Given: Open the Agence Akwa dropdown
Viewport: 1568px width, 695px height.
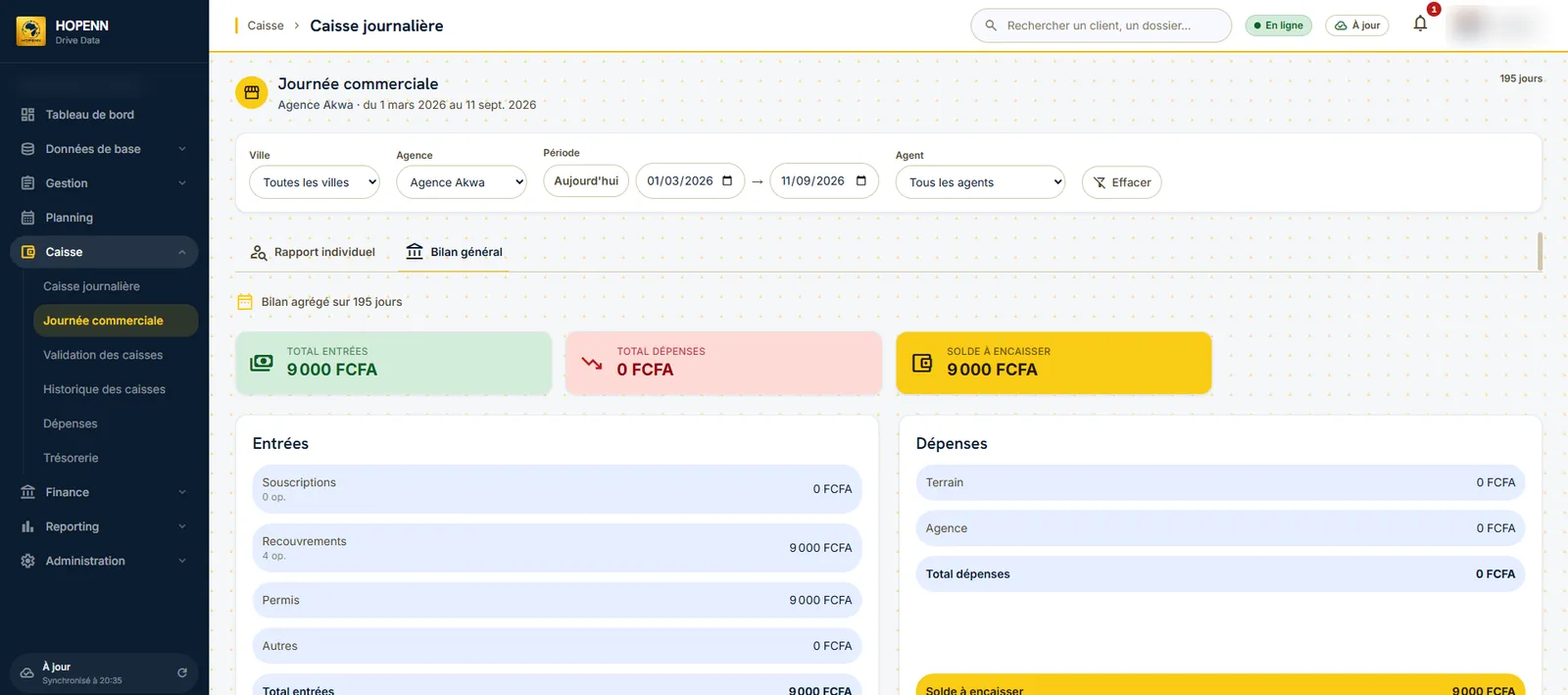Looking at the screenshot, I should pyautogui.click(x=462, y=182).
